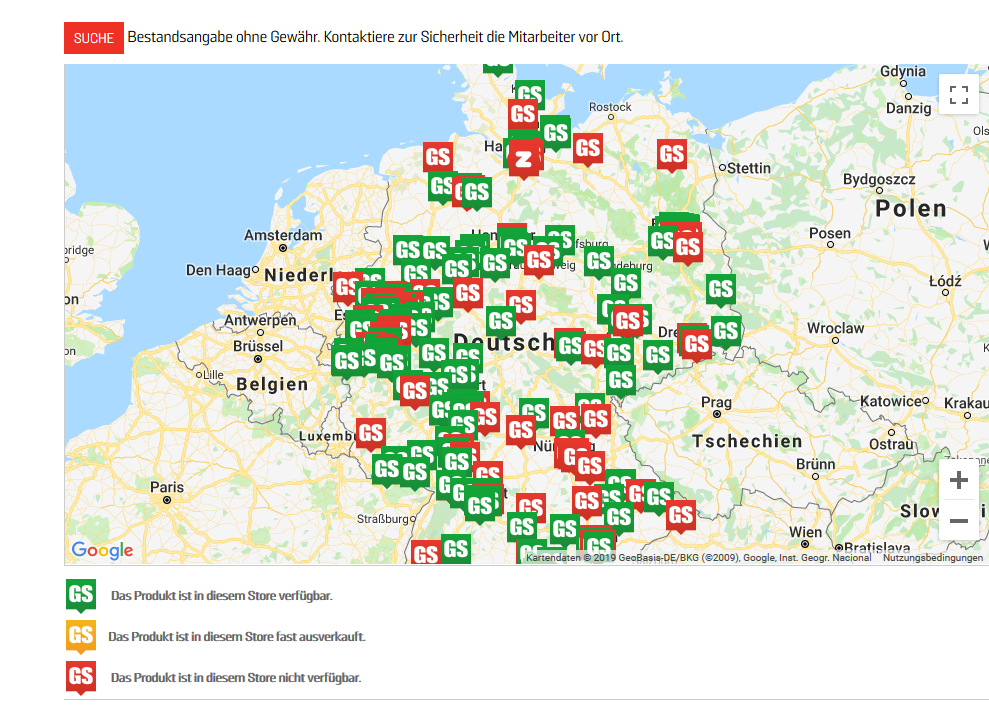The height and width of the screenshot is (706, 989).
Task: Zoom in on the map
Action: (x=959, y=480)
